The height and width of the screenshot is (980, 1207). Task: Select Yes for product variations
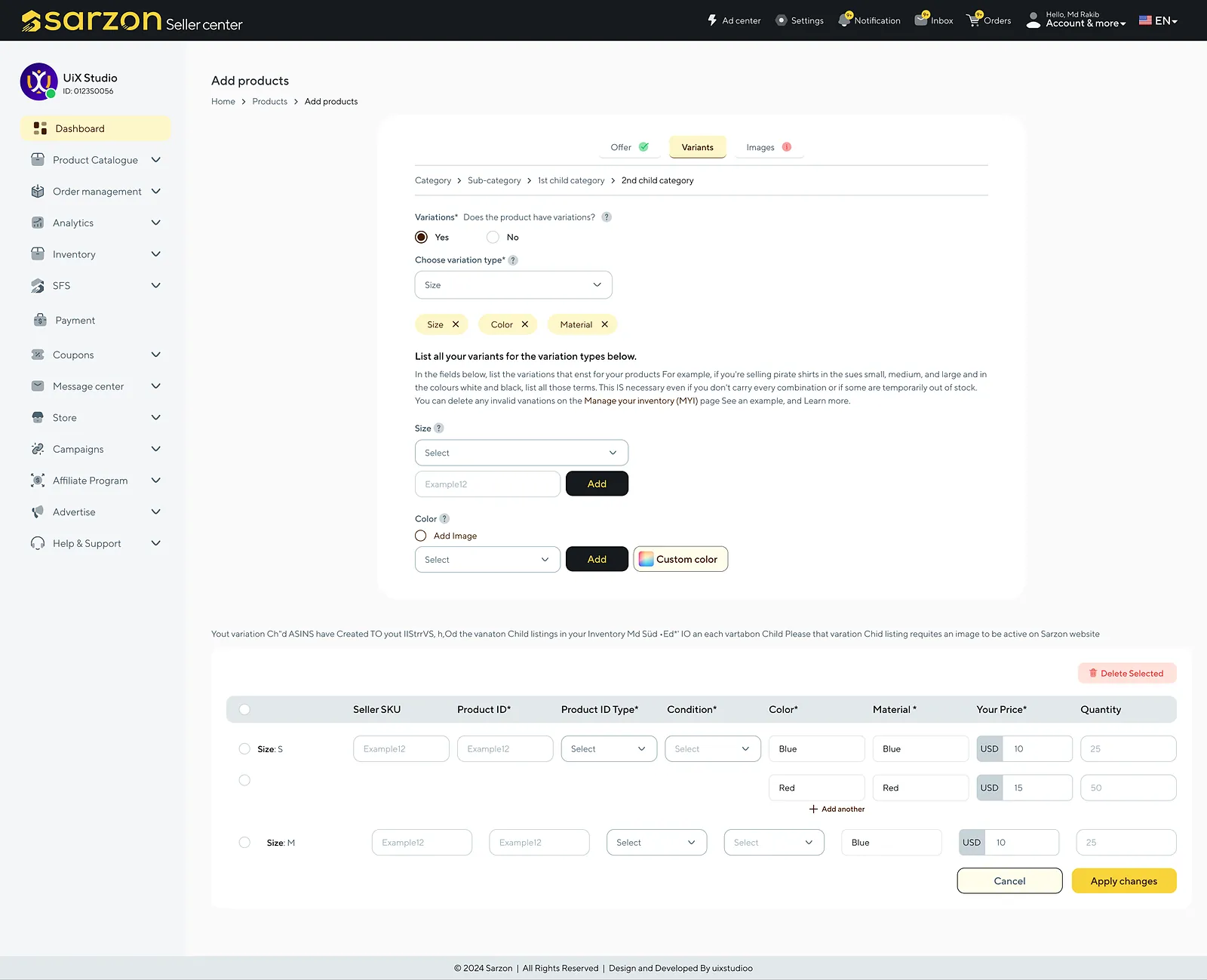tap(421, 237)
